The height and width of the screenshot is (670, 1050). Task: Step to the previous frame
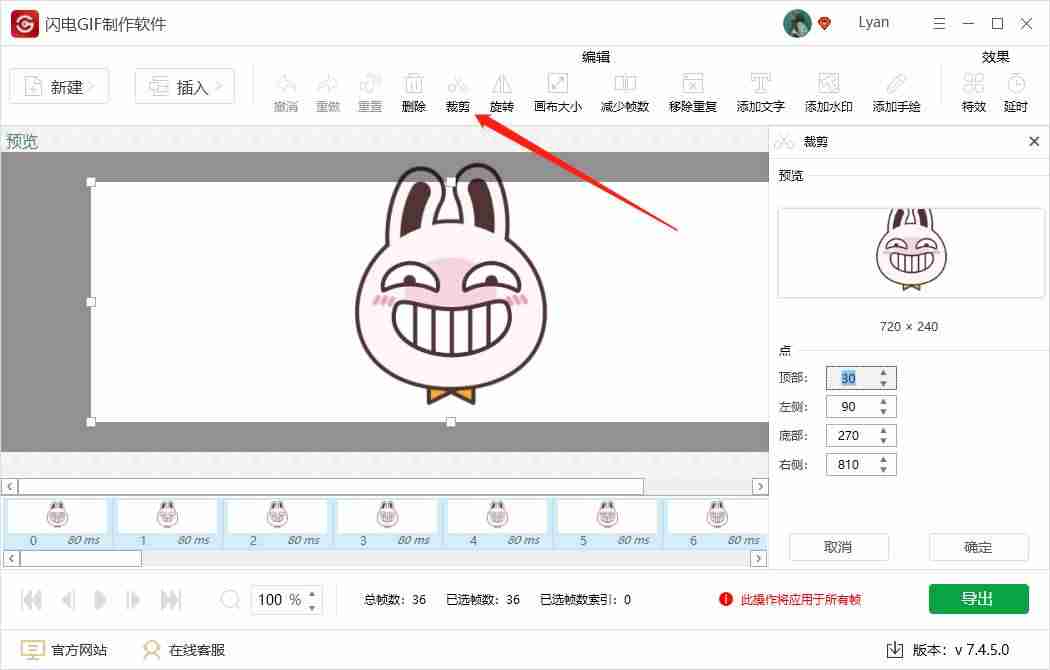[x=68, y=600]
